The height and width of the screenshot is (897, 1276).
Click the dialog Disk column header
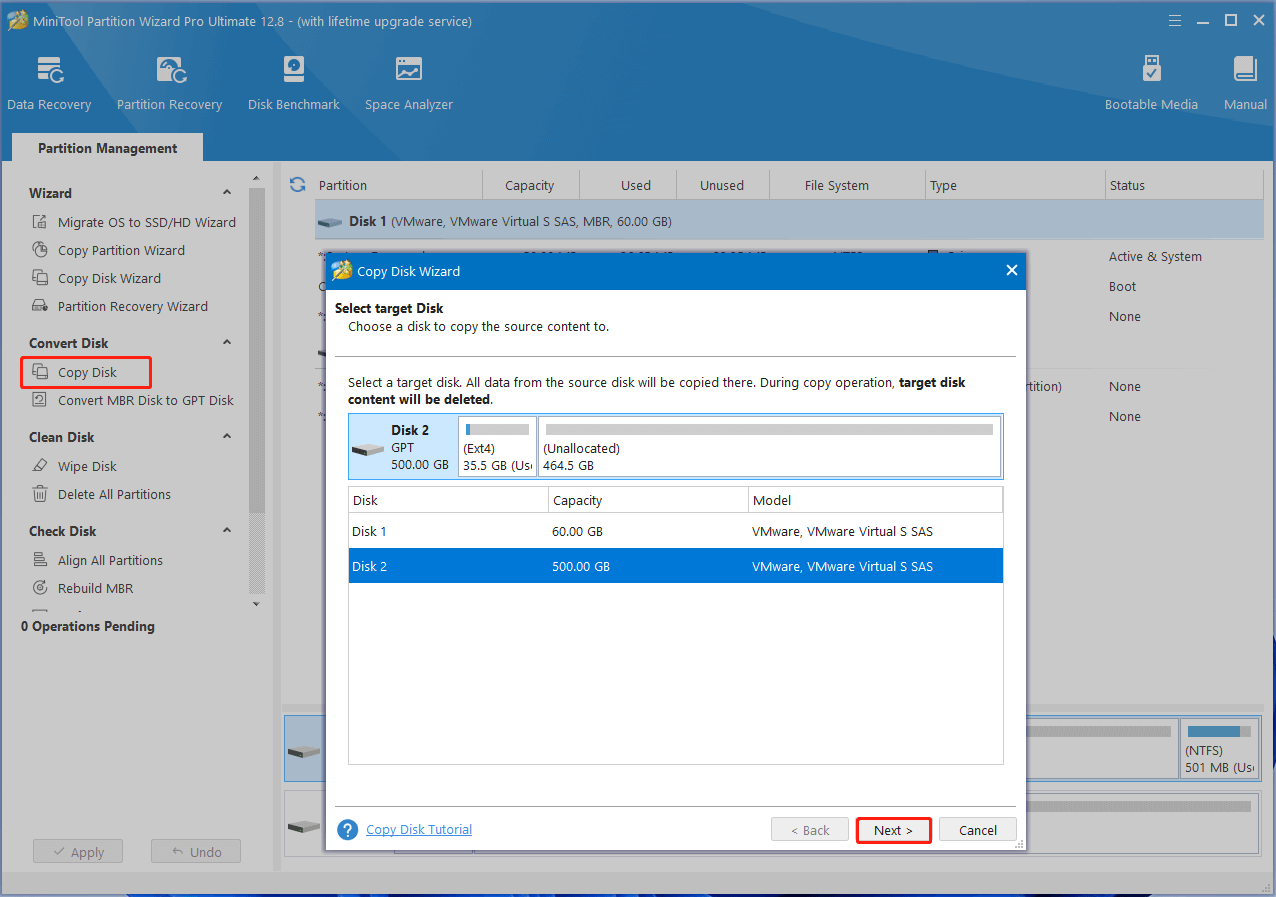(448, 500)
